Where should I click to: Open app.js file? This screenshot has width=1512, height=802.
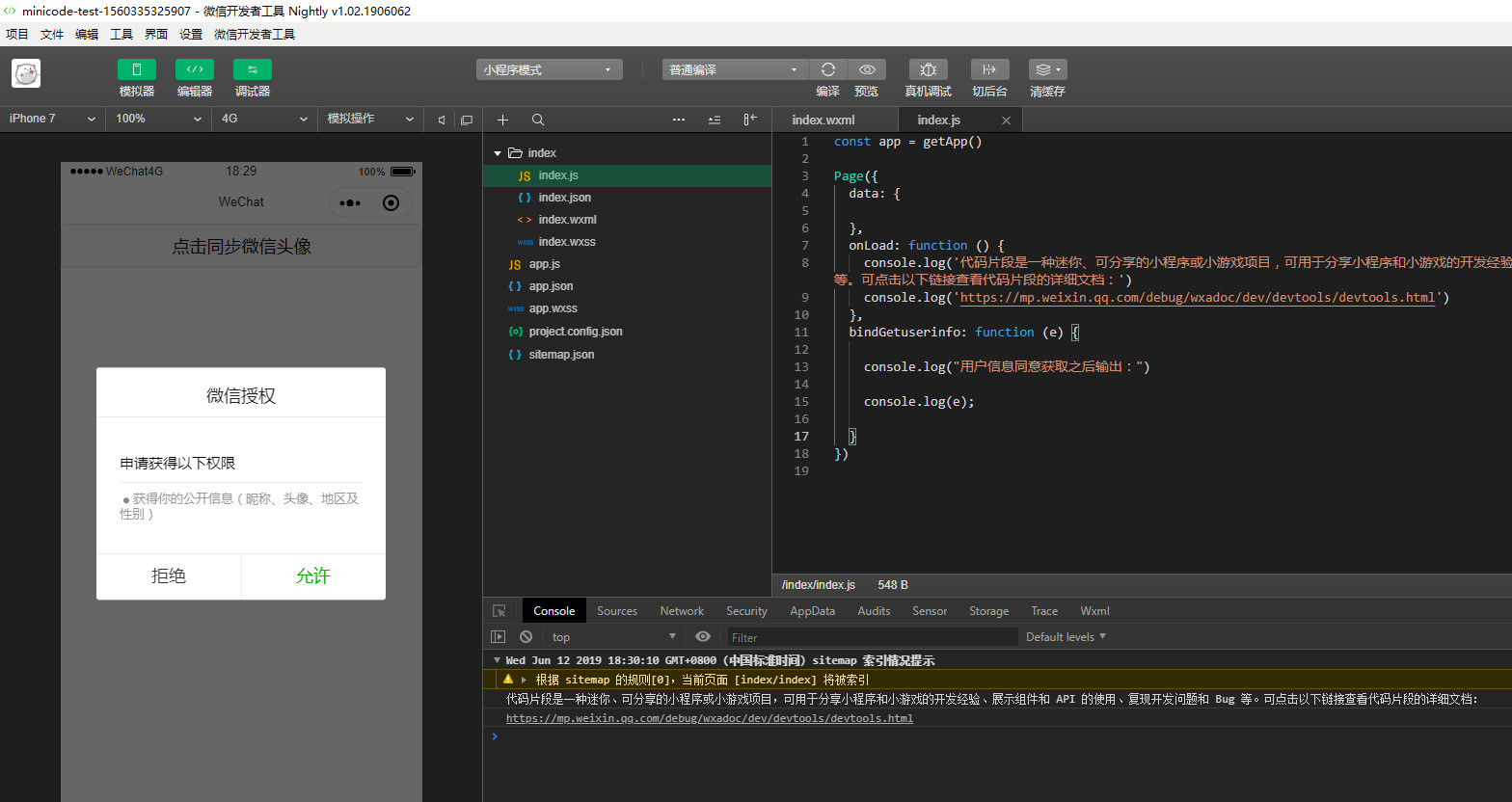pyautogui.click(x=627, y=264)
